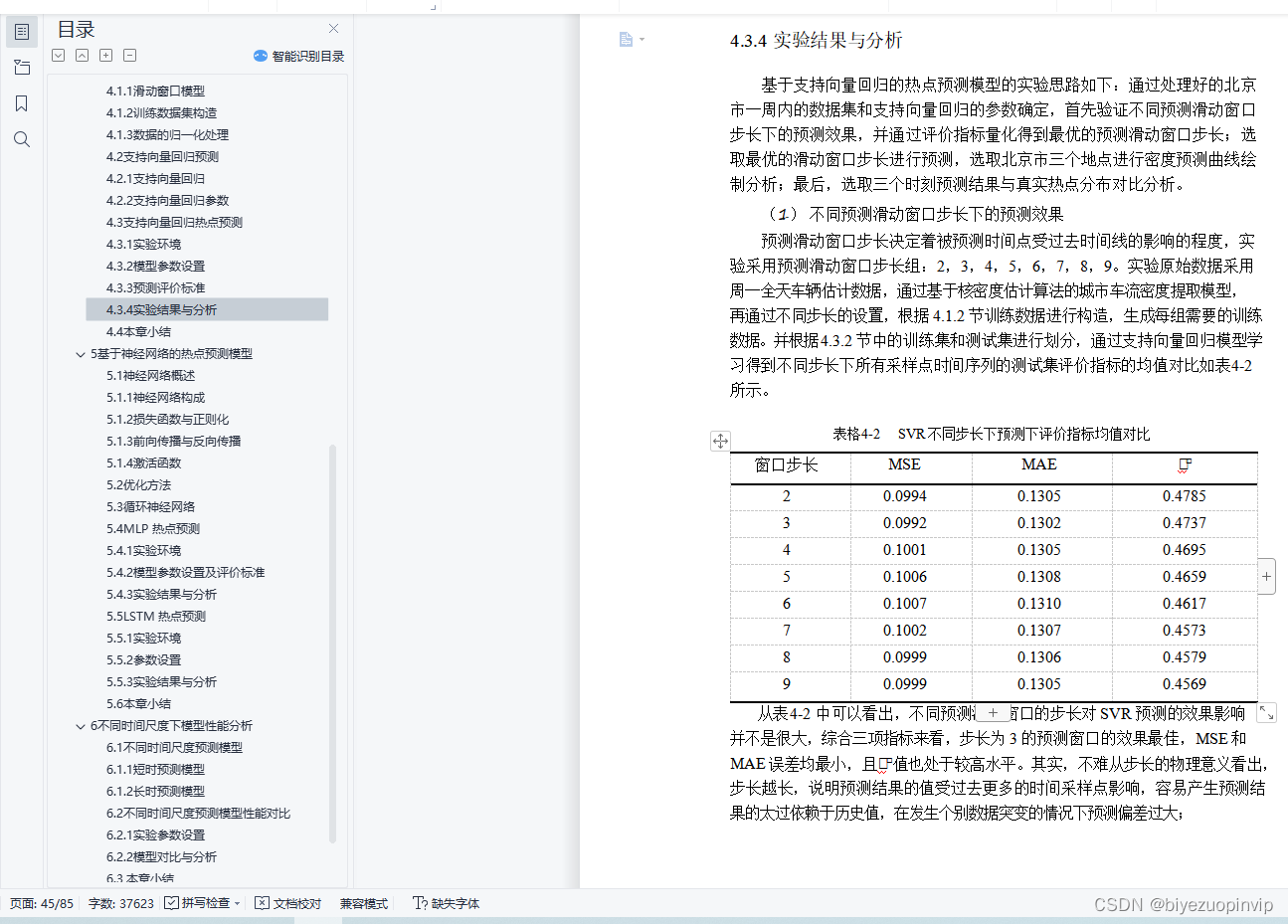1288x924 pixels.
Task: Open the bookmark sidebar icon
Action: pyautogui.click(x=22, y=103)
